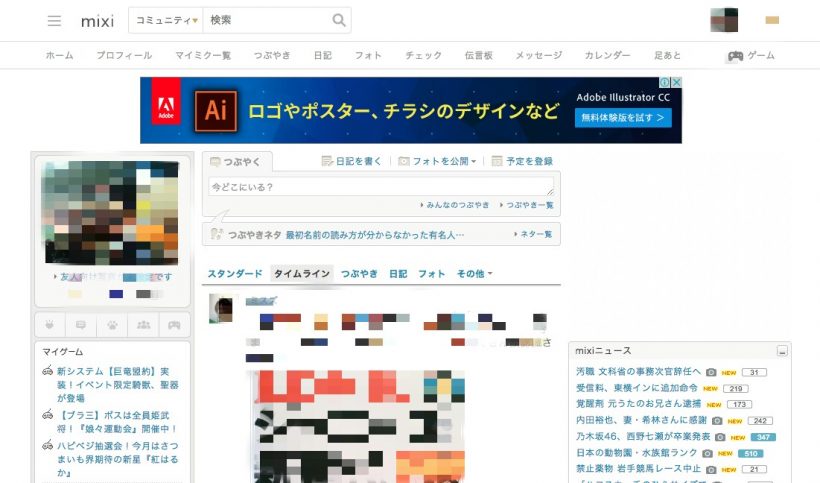This screenshot has width=820, height=483.
Task: Open news 乃木坂46、西野七瀬が卒業発表
Action: click(643, 437)
